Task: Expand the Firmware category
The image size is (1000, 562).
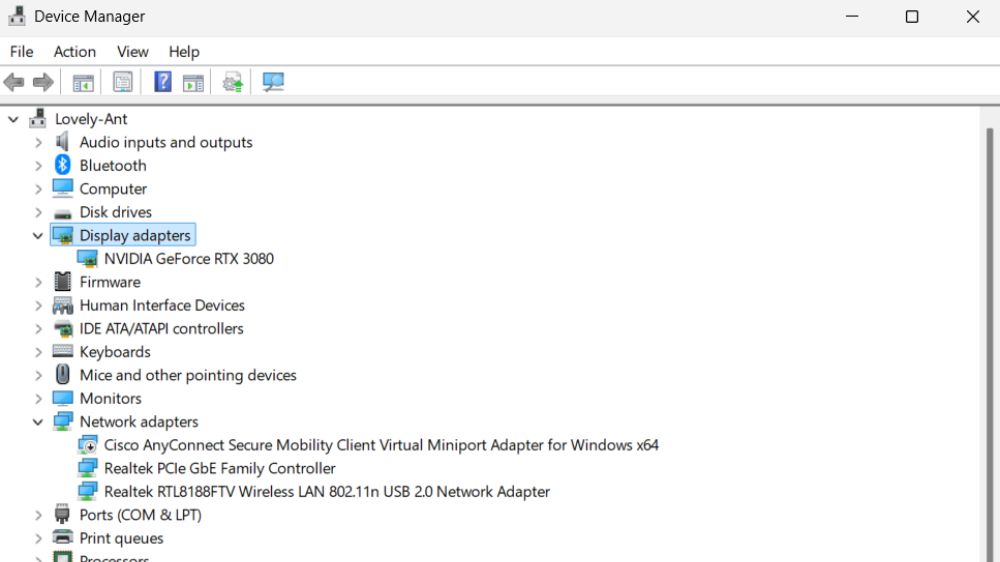Action: pos(38,282)
